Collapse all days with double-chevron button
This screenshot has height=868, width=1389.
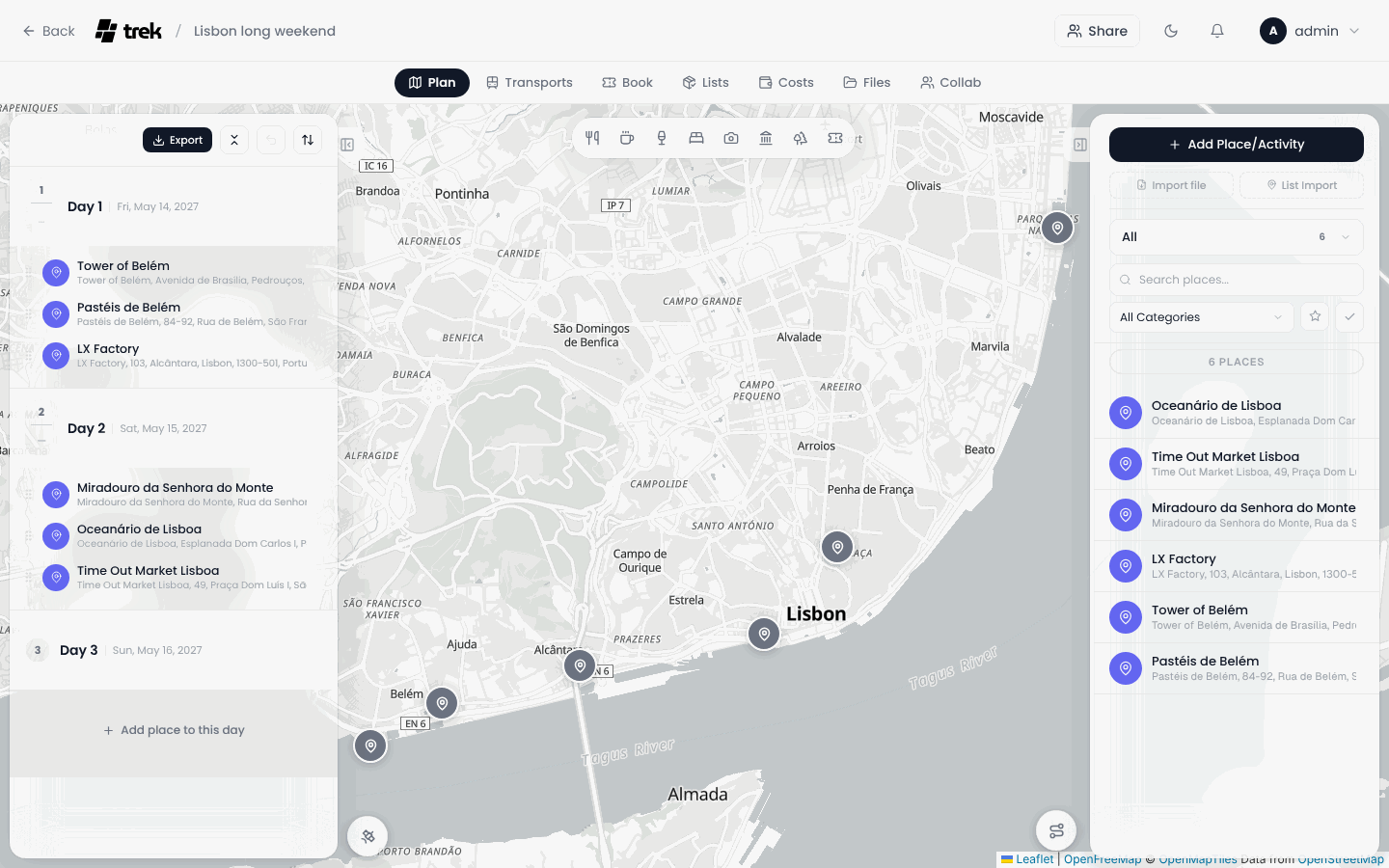coord(234,140)
